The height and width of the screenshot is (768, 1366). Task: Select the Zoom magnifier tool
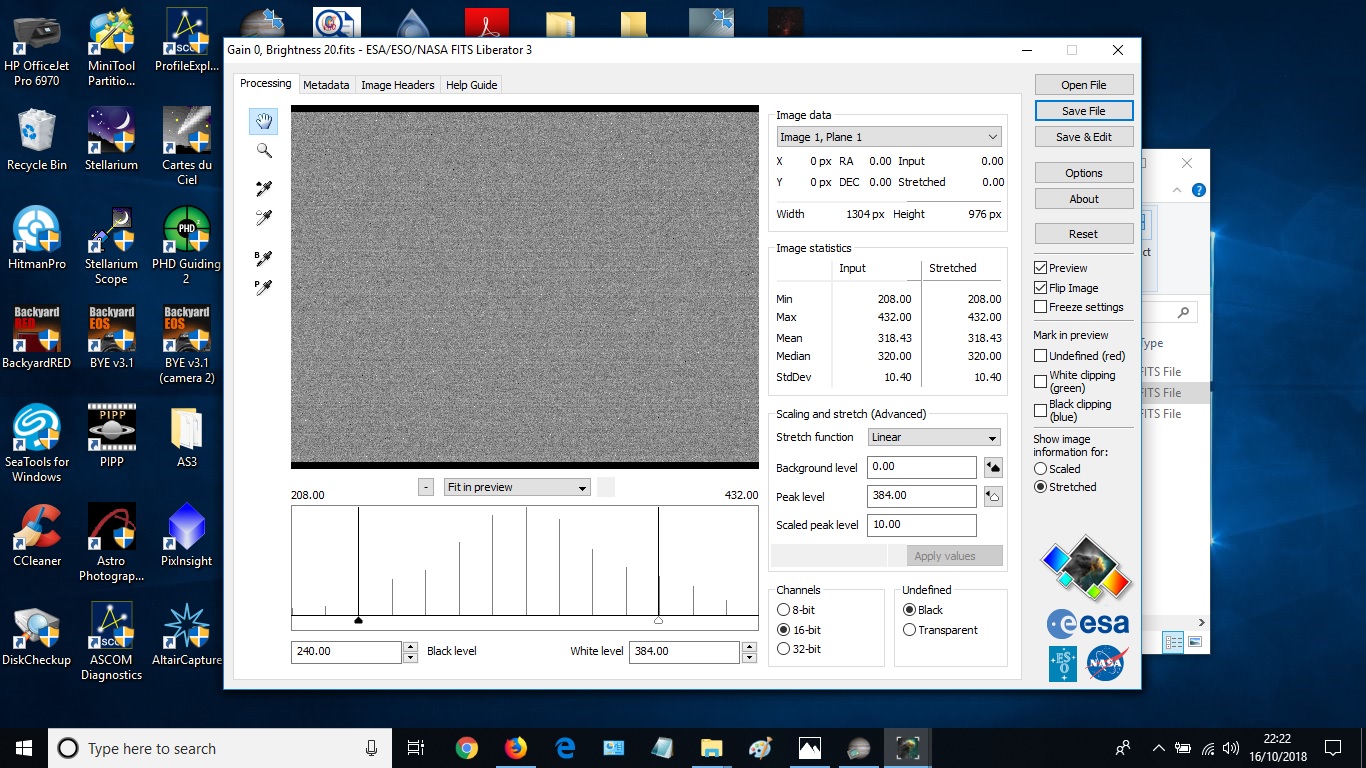[x=264, y=151]
